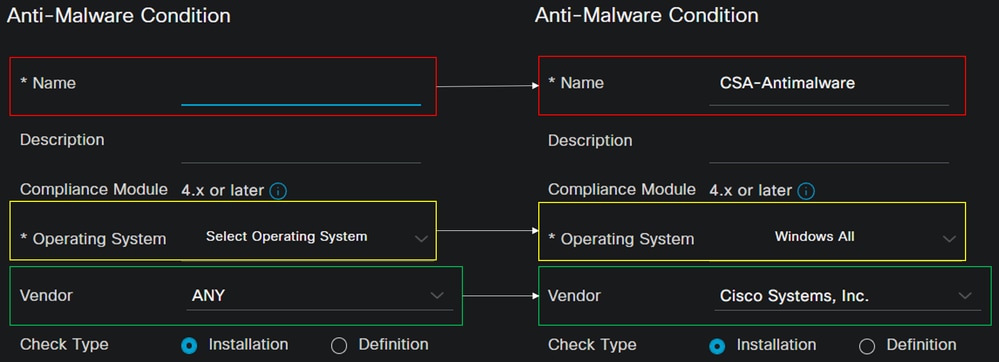Click the empty Description field in left panel
The width and height of the screenshot is (999, 362).
point(301,145)
